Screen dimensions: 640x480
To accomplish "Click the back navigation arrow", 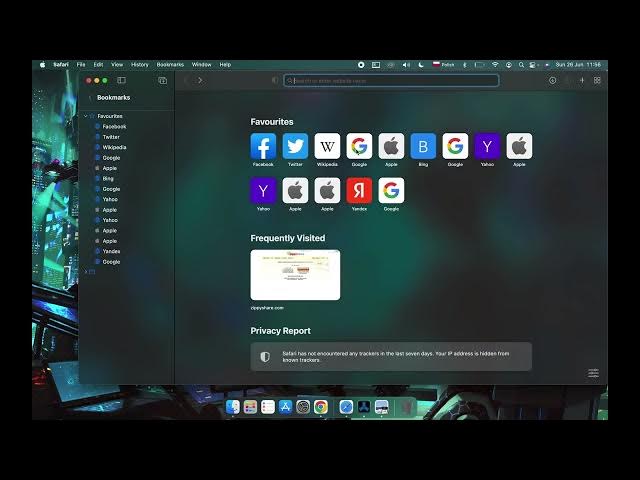I will [x=186, y=80].
